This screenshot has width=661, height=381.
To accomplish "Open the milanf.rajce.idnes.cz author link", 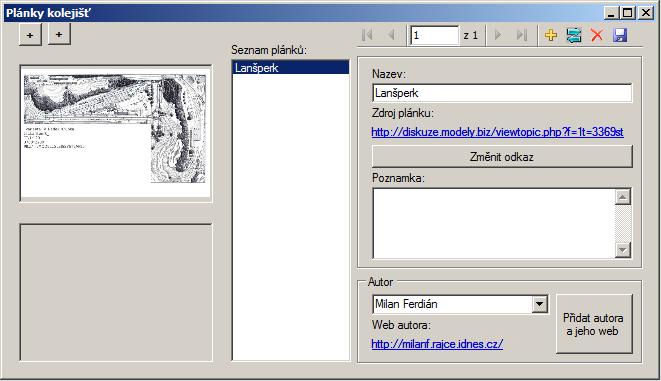I will coord(437,344).
